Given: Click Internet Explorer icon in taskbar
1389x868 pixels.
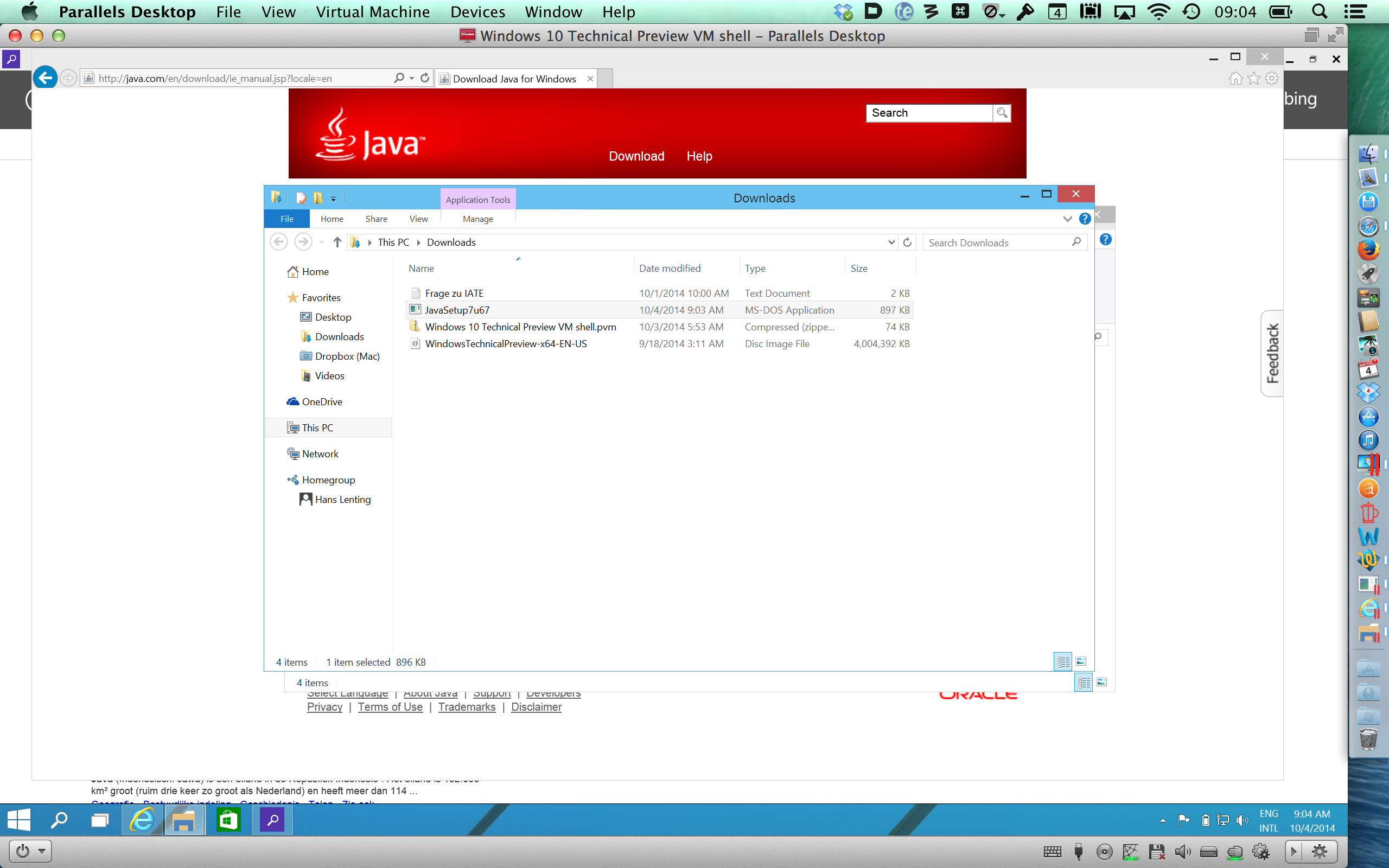Looking at the screenshot, I should coord(142,820).
